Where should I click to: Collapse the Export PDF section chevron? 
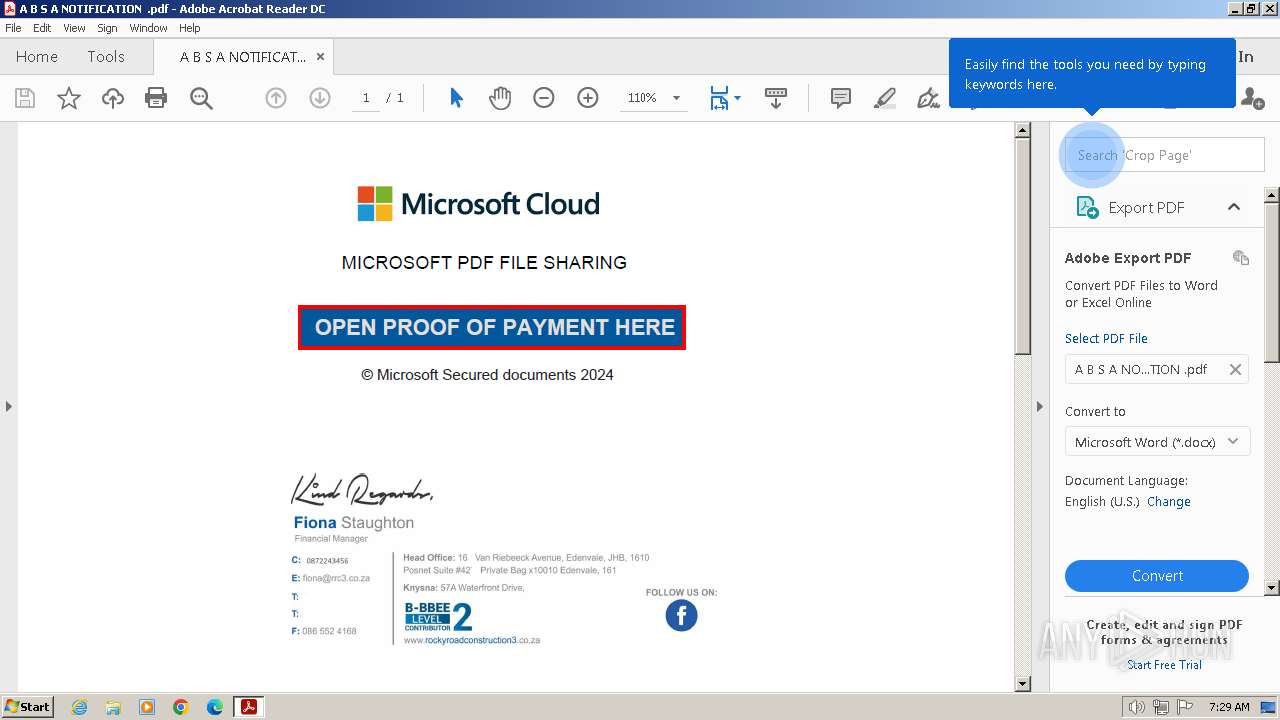tap(1234, 207)
